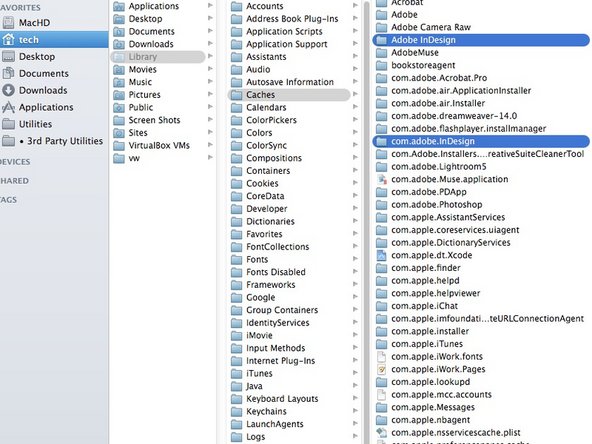Click the com.apple.mcc.accounts document icon
The width and height of the screenshot is (592, 444).
[x=382, y=395]
